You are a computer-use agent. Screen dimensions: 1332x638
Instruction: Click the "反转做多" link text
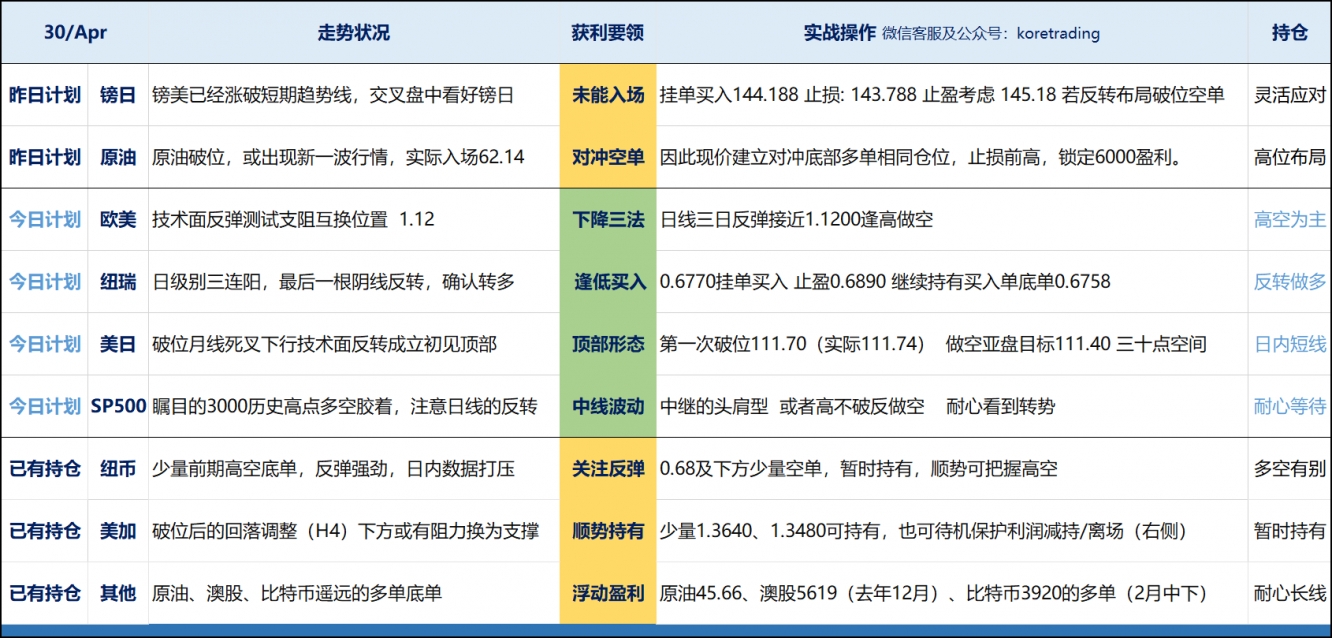[1290, 282]
